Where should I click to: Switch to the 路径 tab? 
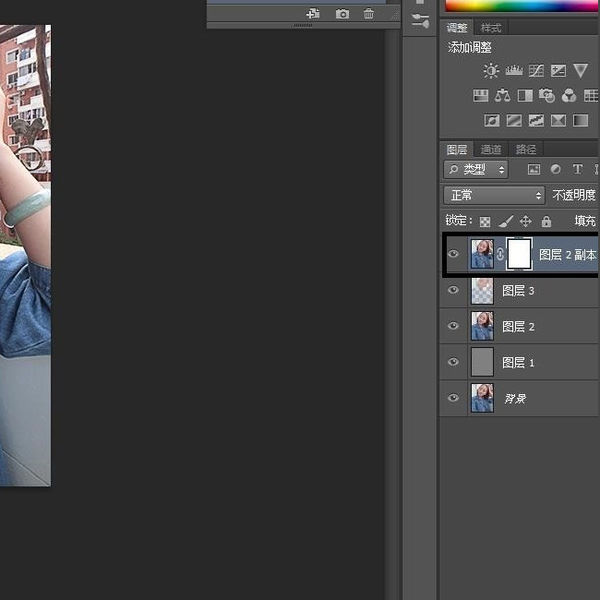526,149
